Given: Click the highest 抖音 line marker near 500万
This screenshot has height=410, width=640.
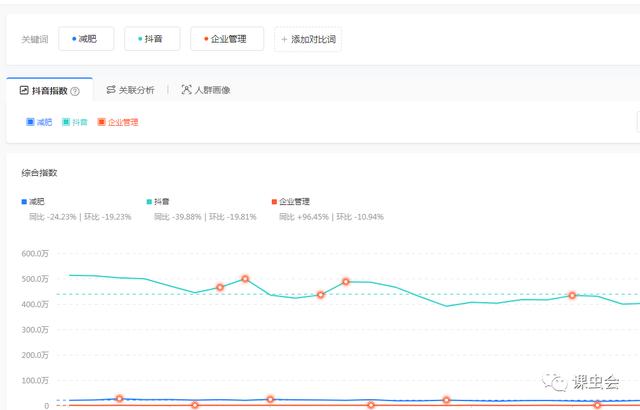Looking at the screenshot, I should click(245, 279).
